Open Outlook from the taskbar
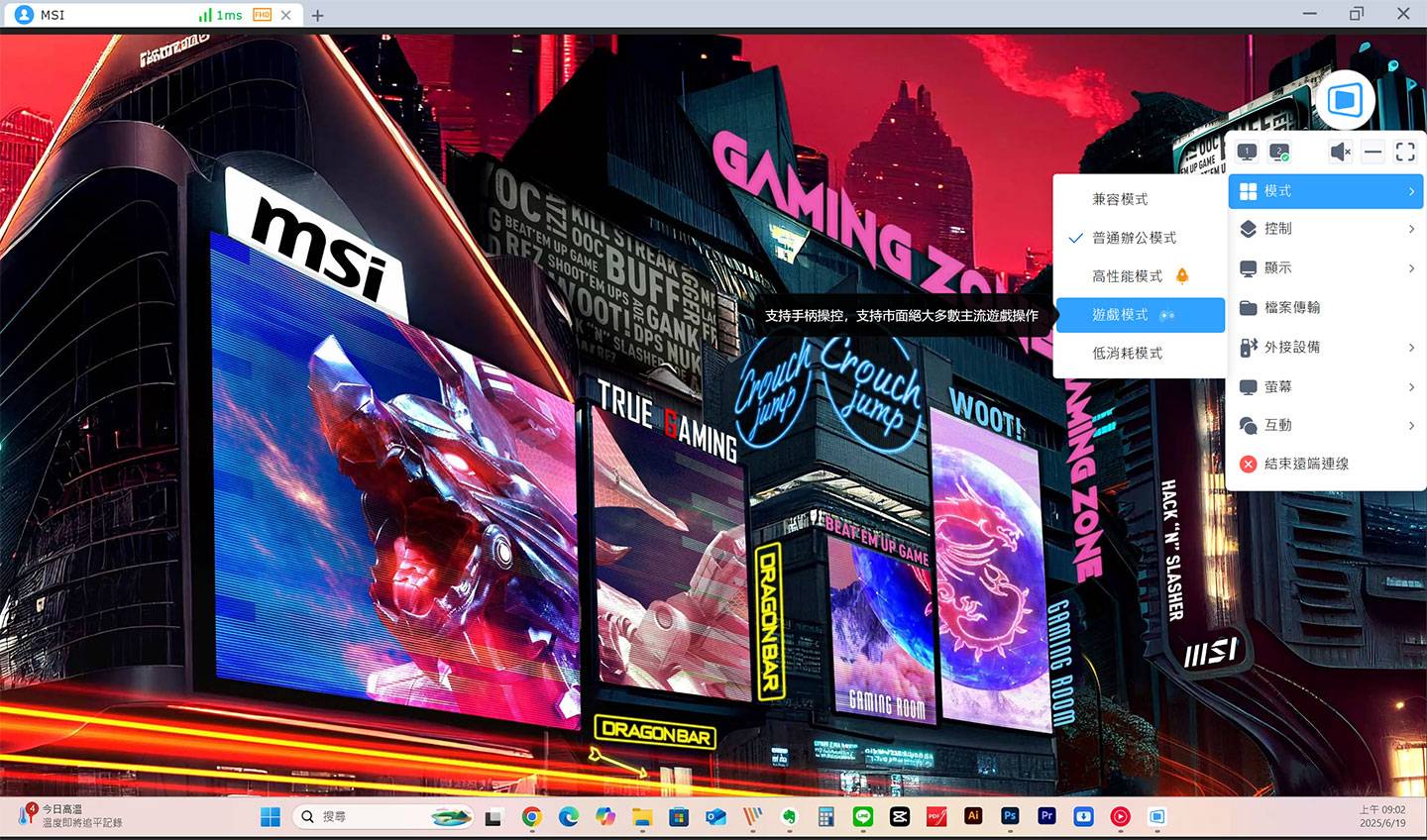1427x840 pixels. [715, 817]
